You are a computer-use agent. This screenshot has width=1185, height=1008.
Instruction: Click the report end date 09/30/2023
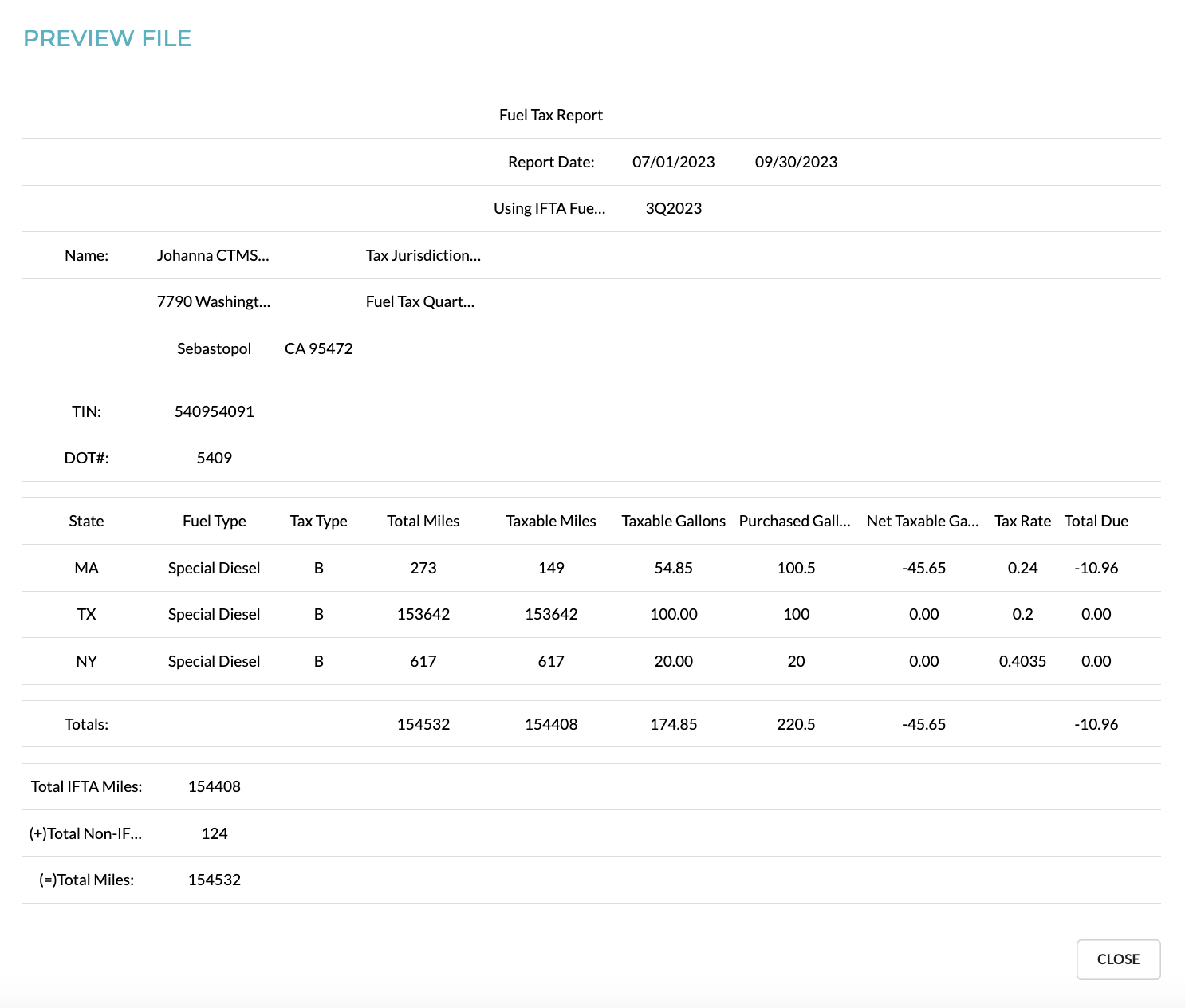coord(796,162)
